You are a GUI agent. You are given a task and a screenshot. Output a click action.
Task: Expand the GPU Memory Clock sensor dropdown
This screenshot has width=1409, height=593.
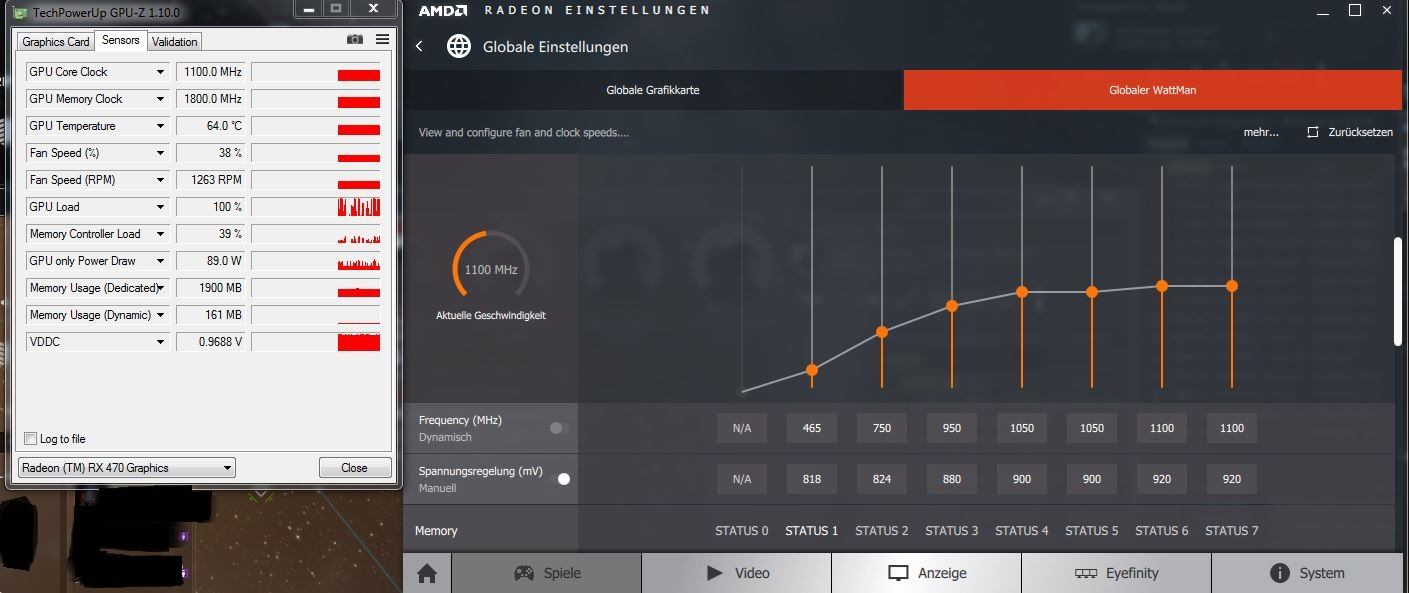[x=160, y=99]
